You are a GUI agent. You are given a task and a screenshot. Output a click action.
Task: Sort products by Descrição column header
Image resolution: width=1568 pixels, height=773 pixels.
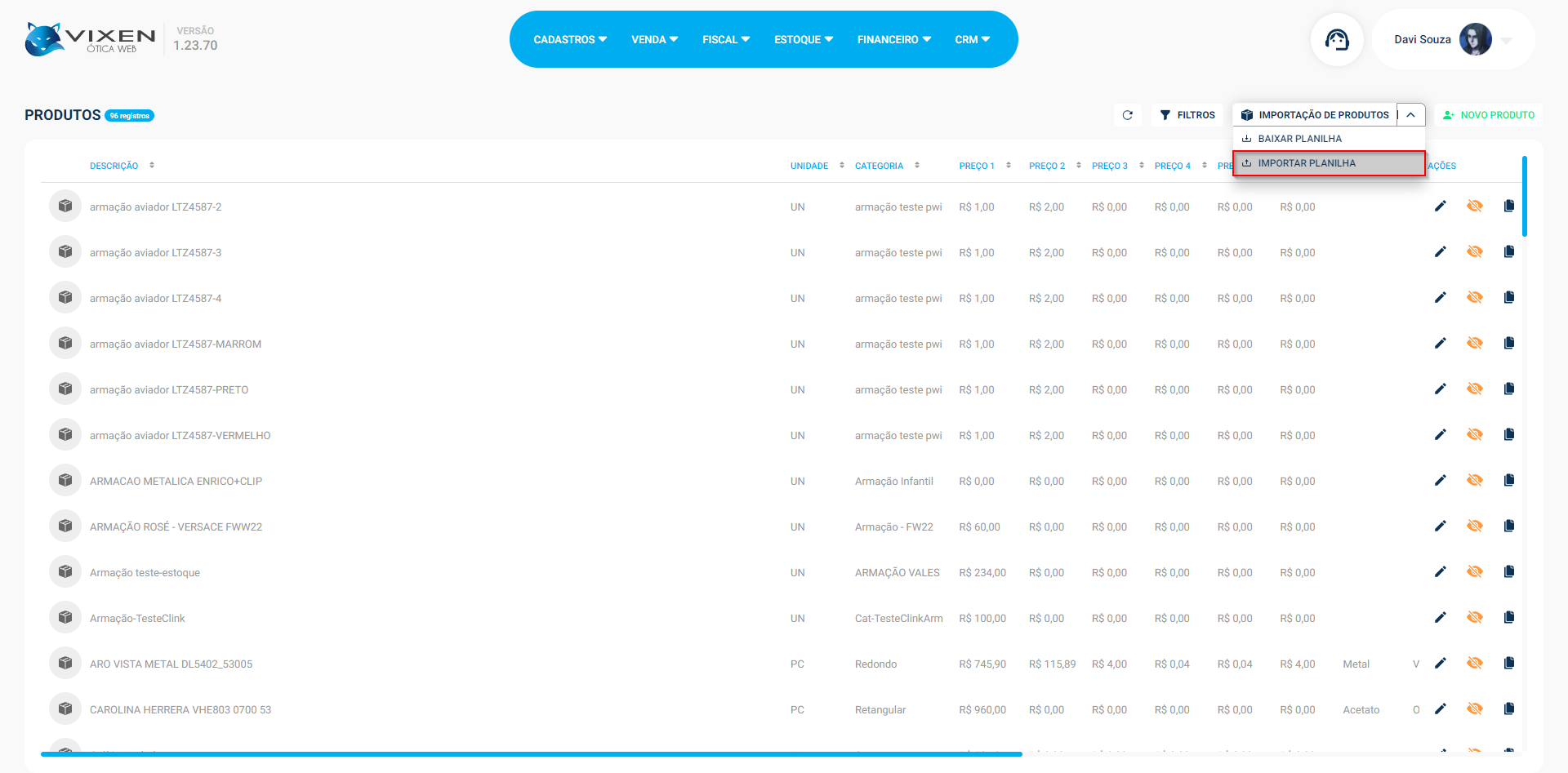coord(114,166)
